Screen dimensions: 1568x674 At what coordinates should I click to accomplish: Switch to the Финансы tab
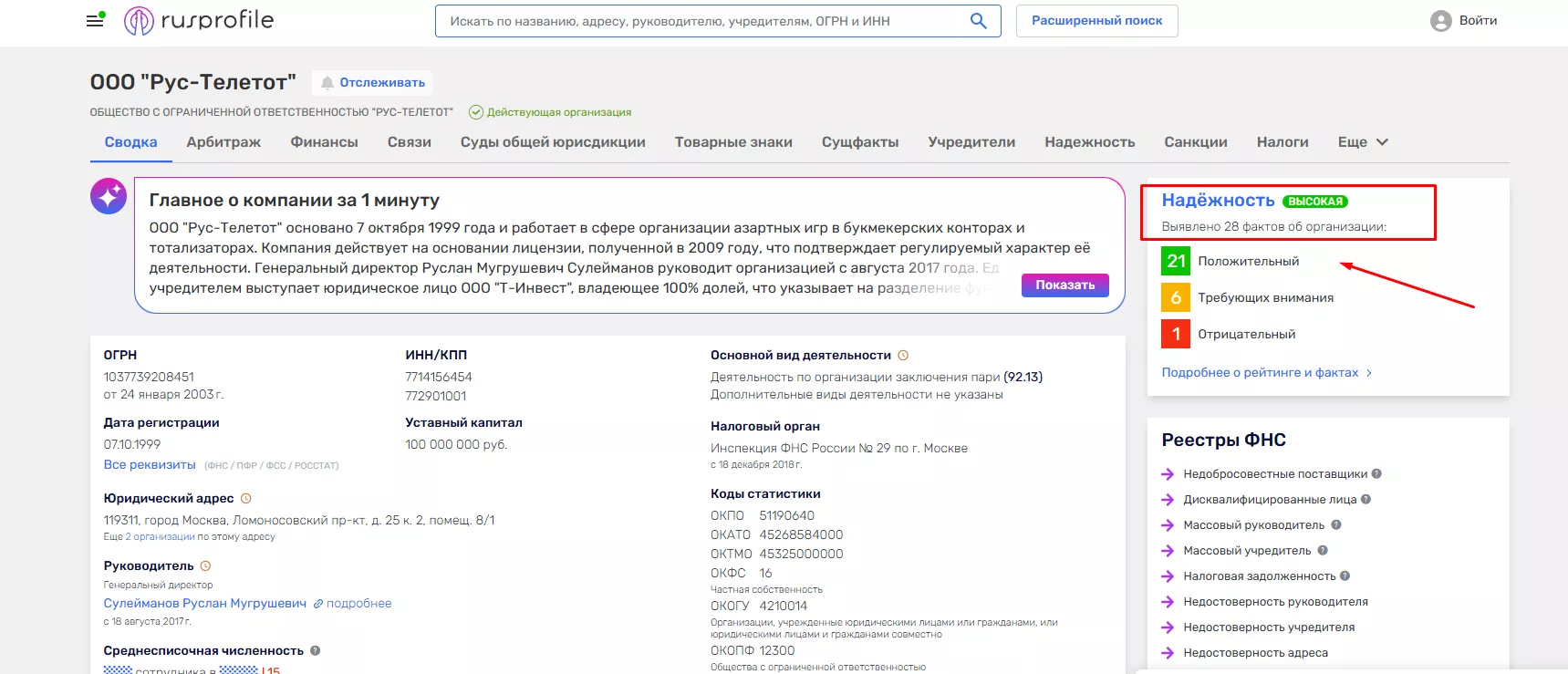tap(324, 142)
